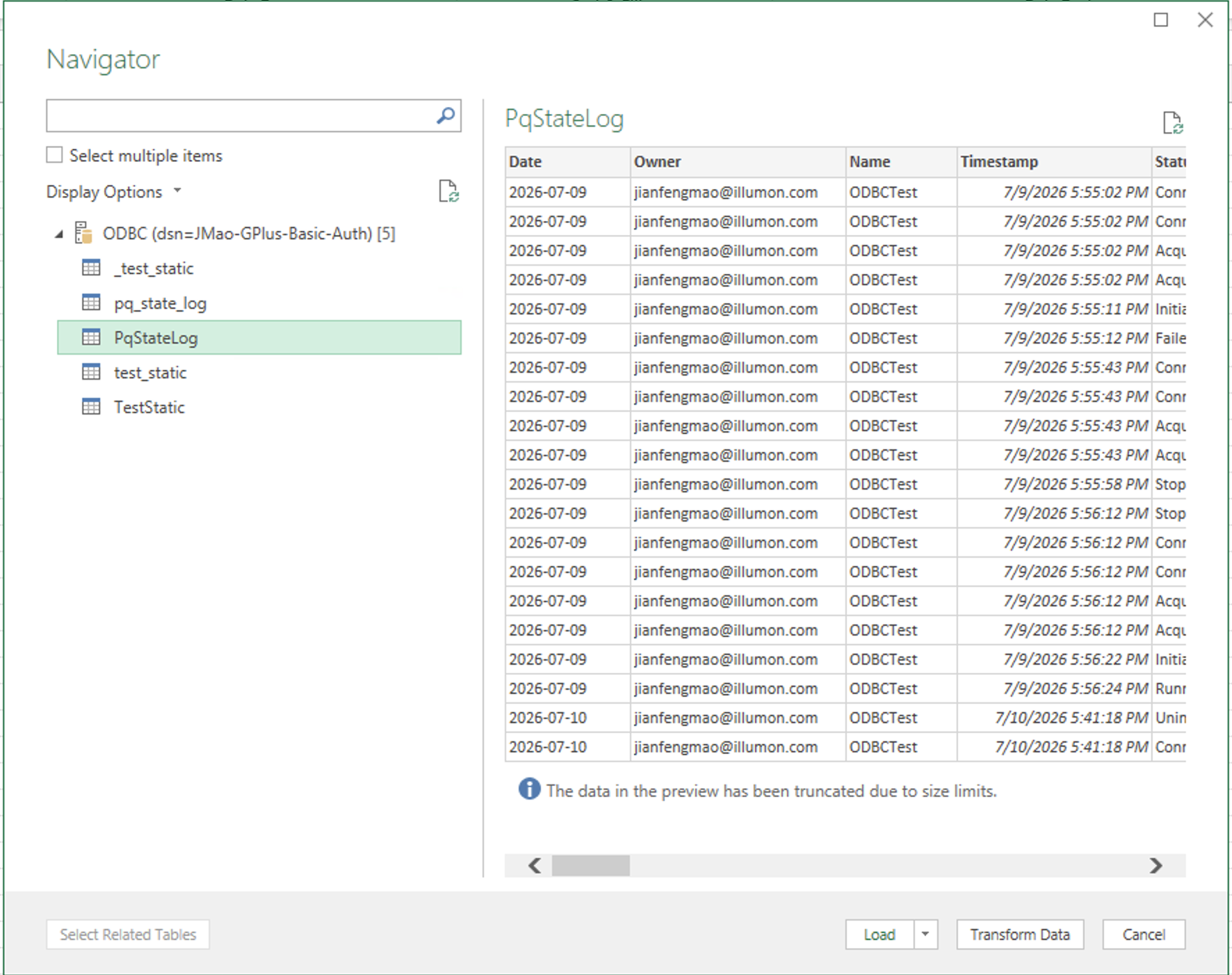Click the Name column header
1232x975 pixels.
tap(902, 161)
